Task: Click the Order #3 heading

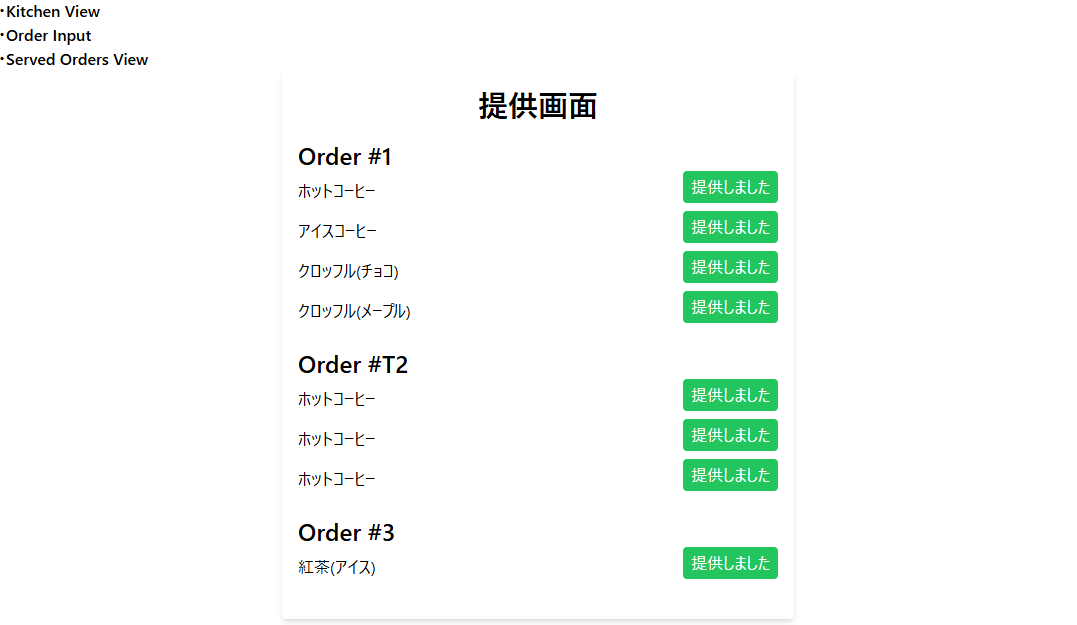Action: (x=346, y=533)
